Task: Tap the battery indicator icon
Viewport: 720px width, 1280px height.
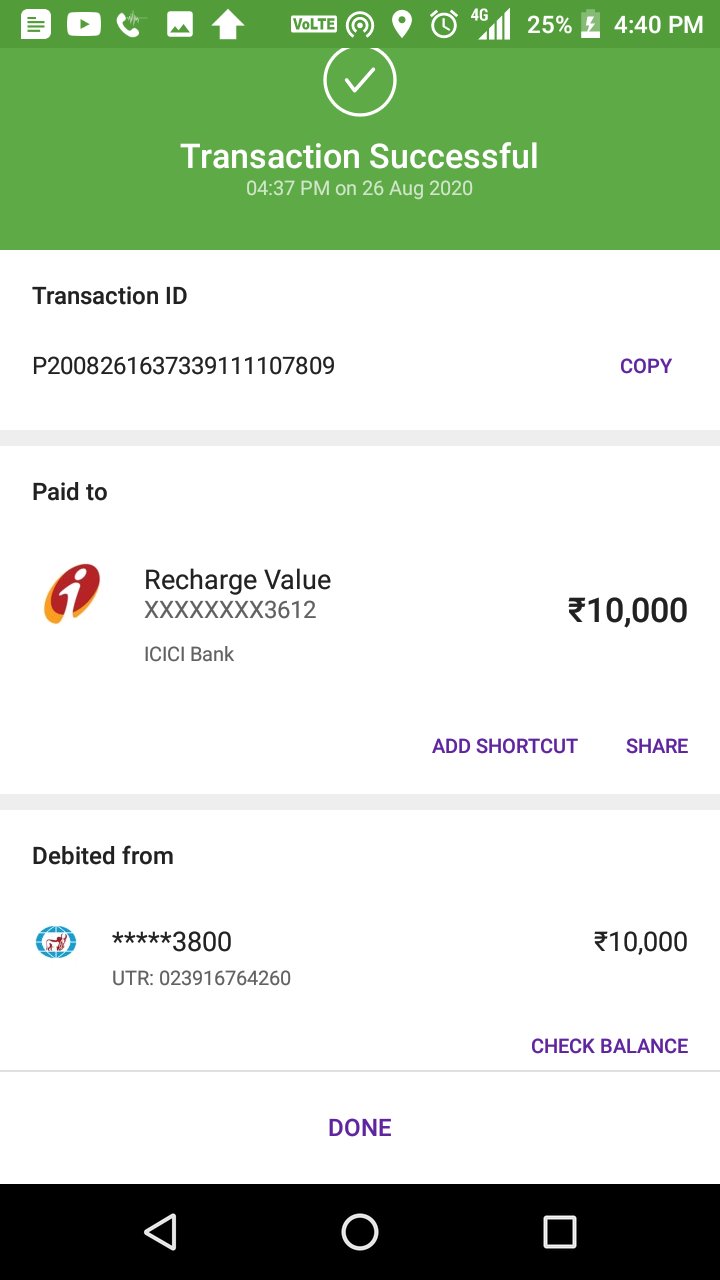Action: pos(591,24)
